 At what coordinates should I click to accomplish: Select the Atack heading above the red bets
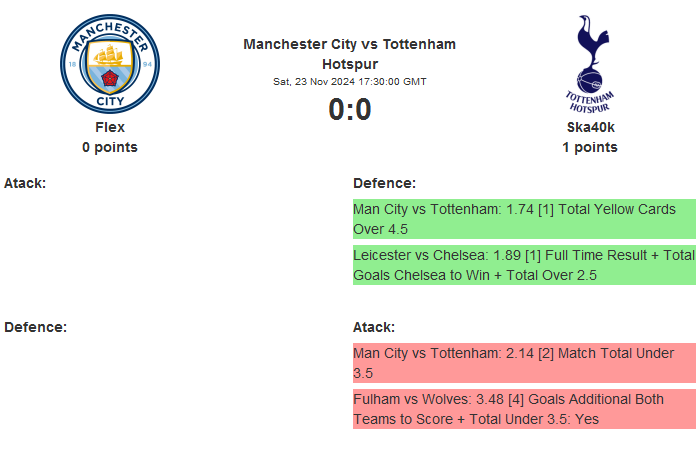[374, 327]
